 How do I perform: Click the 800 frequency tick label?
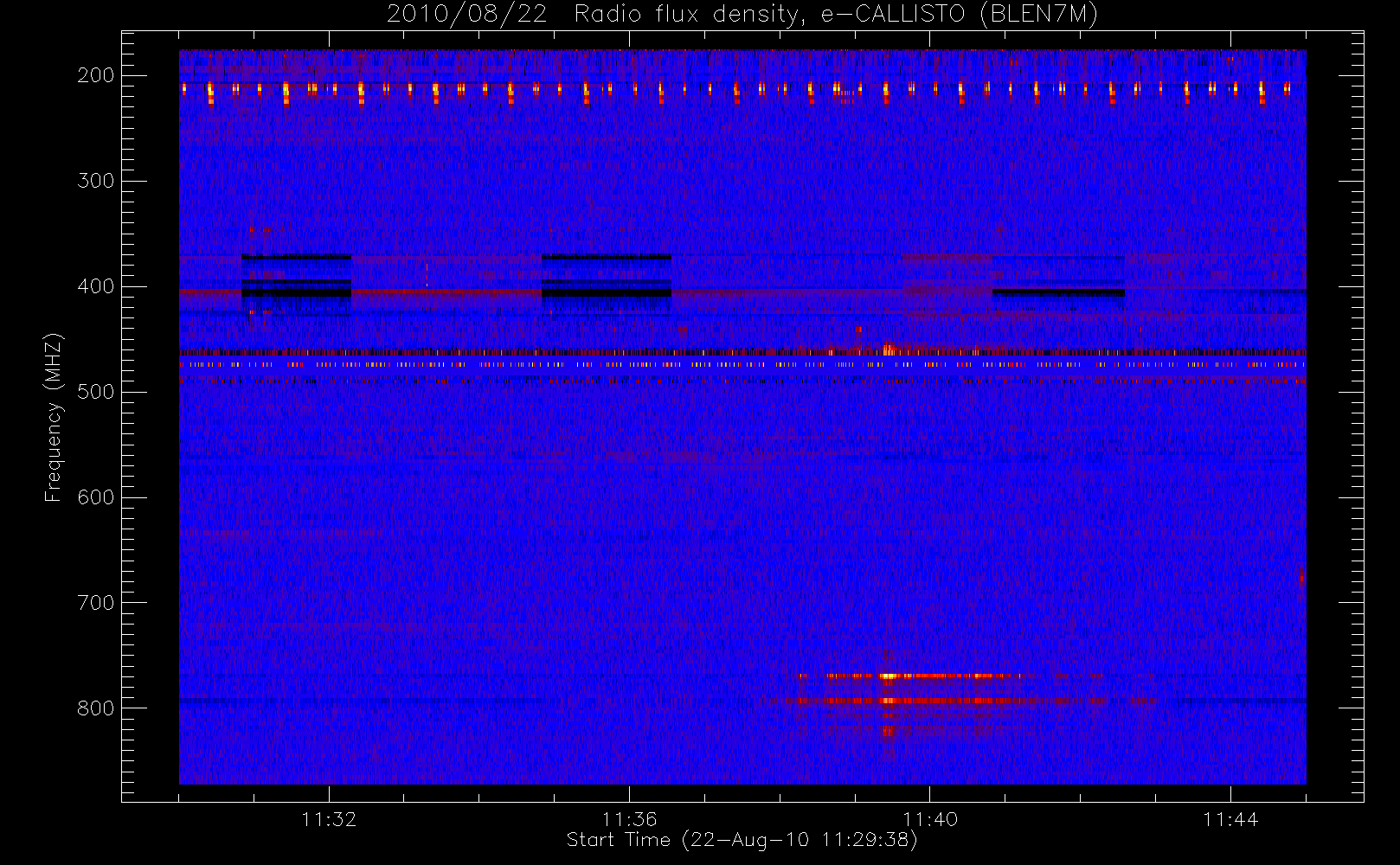96,708
